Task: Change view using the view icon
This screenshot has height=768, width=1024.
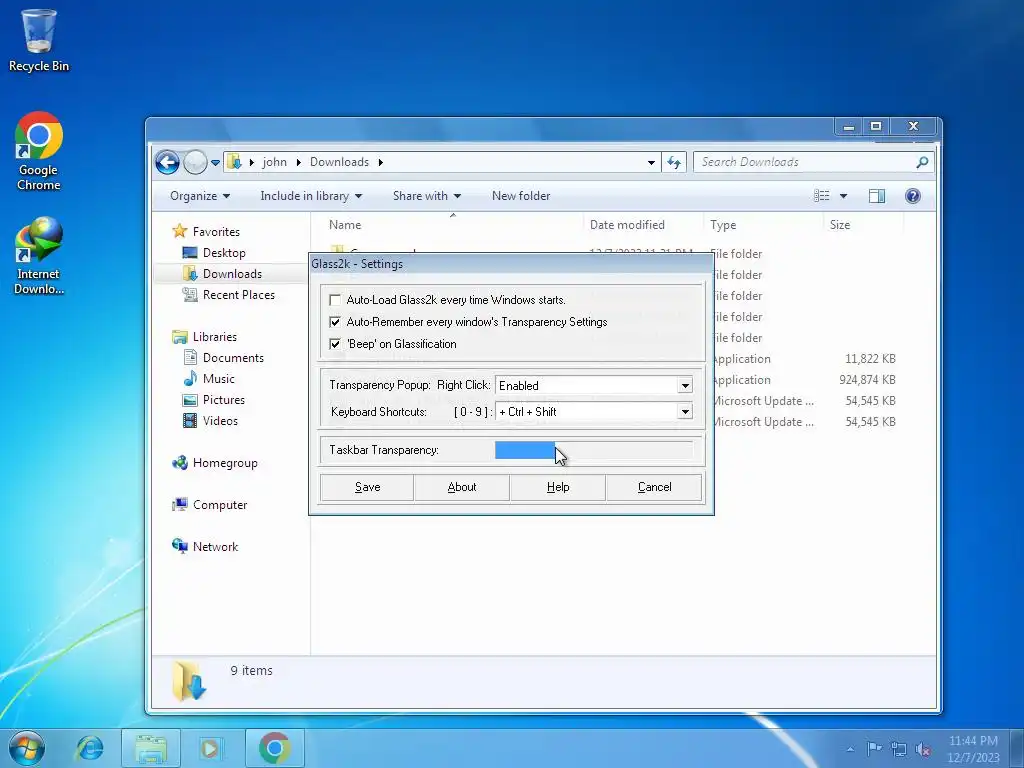Action: 822,196
